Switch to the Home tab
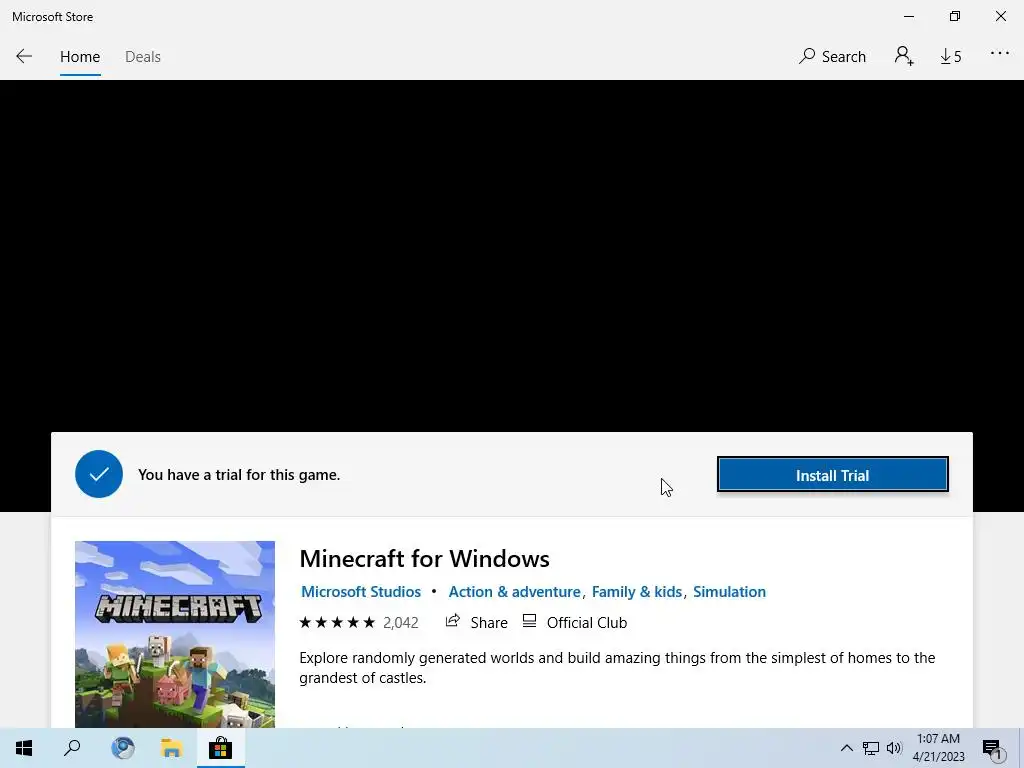 (80, 57)
